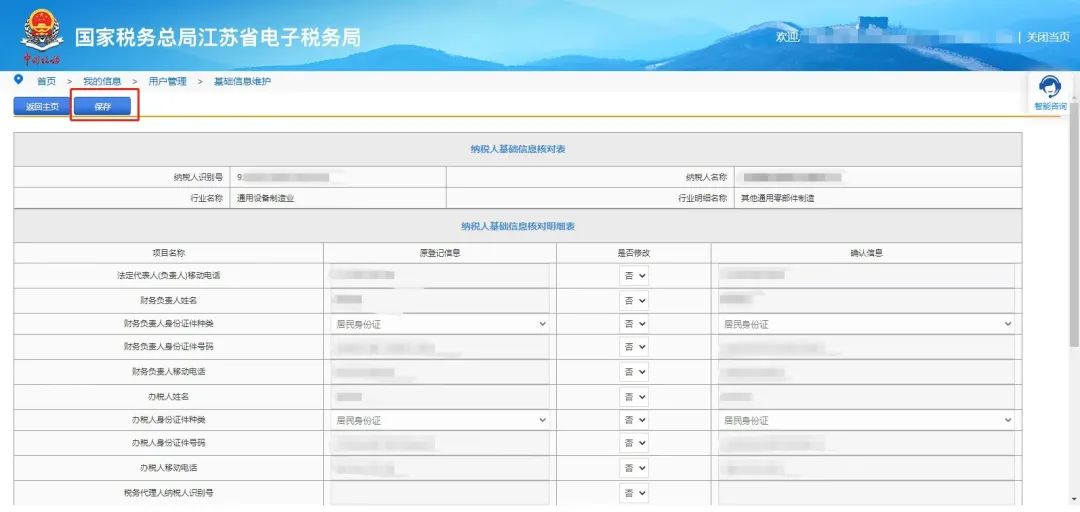Open confirmed 财务负责人身份证件种类 dropdown
The width and height of the screenshot is (1080, 512).
(866, 324)
